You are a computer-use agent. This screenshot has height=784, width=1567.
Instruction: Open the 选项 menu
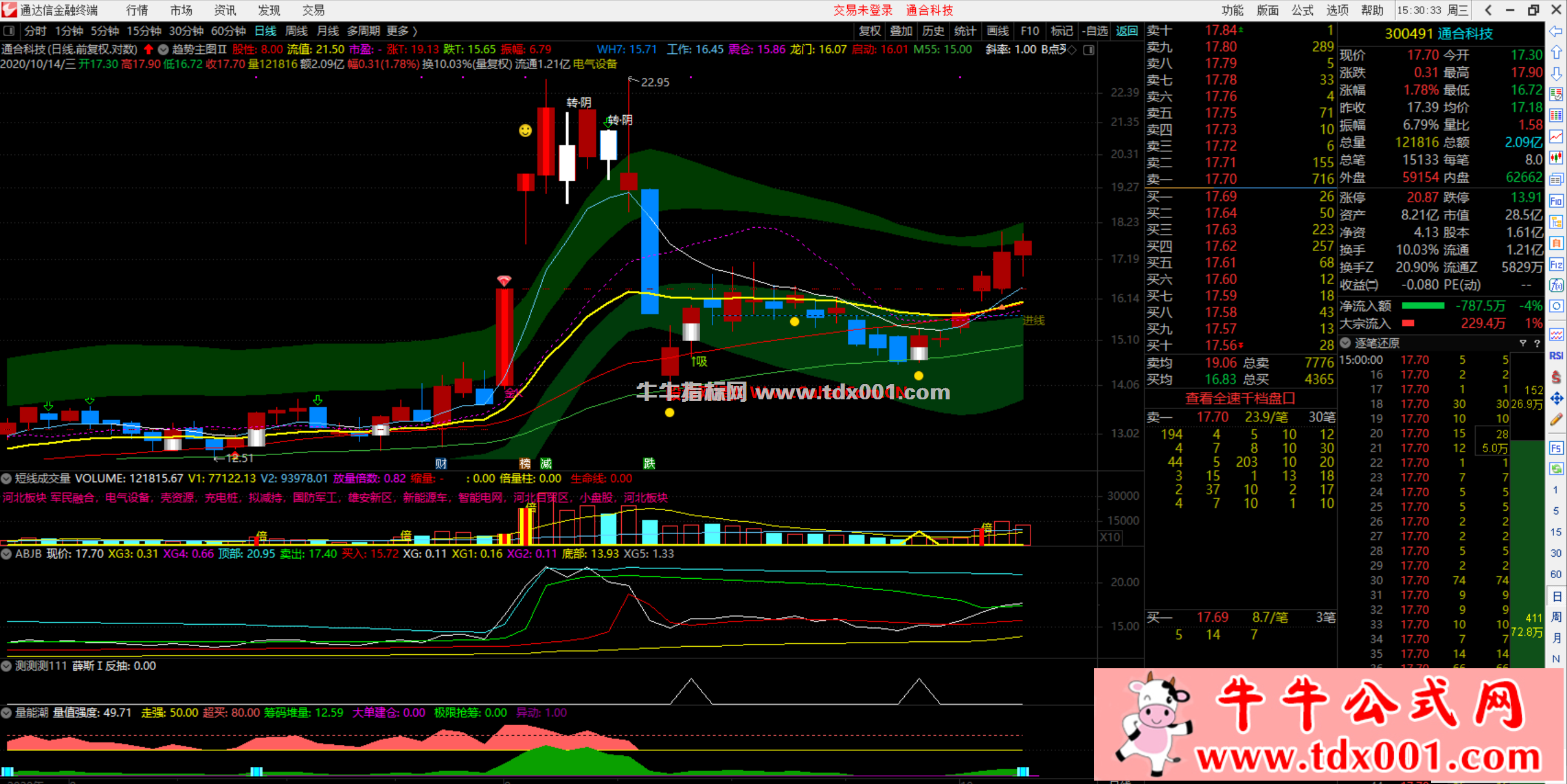point(1337,10)
